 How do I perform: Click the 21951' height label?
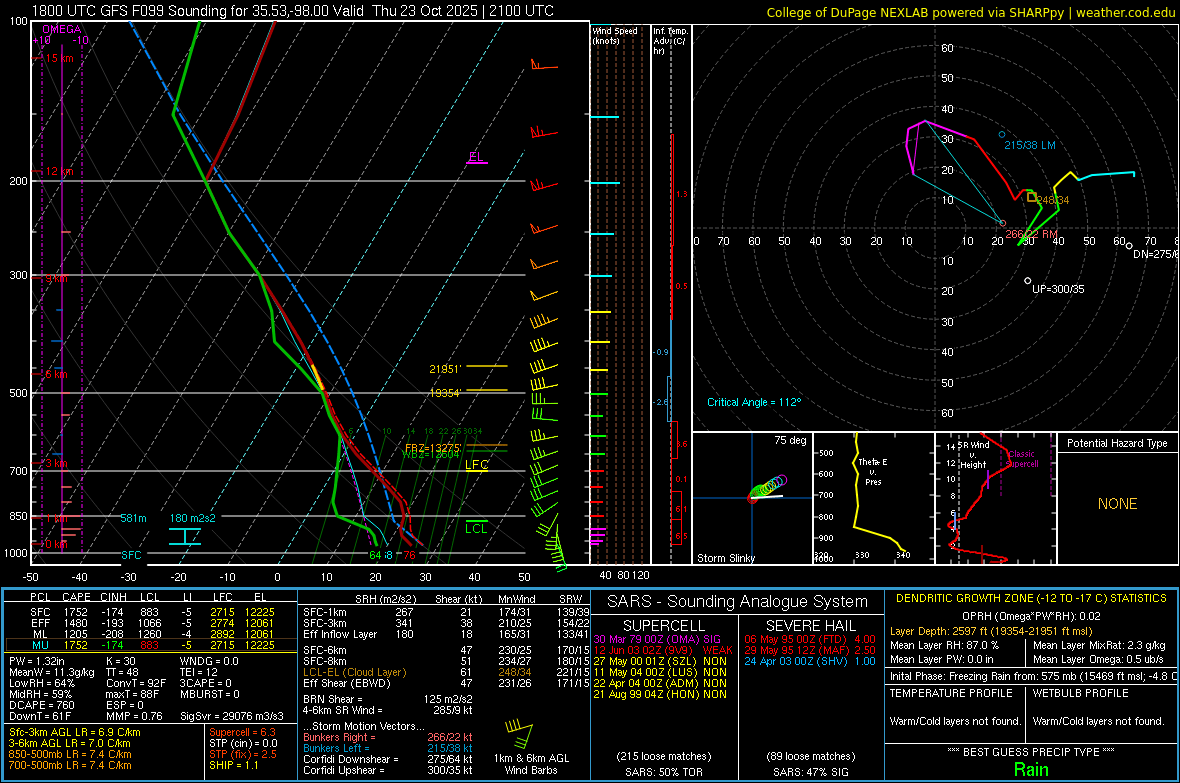click(444, 369)
